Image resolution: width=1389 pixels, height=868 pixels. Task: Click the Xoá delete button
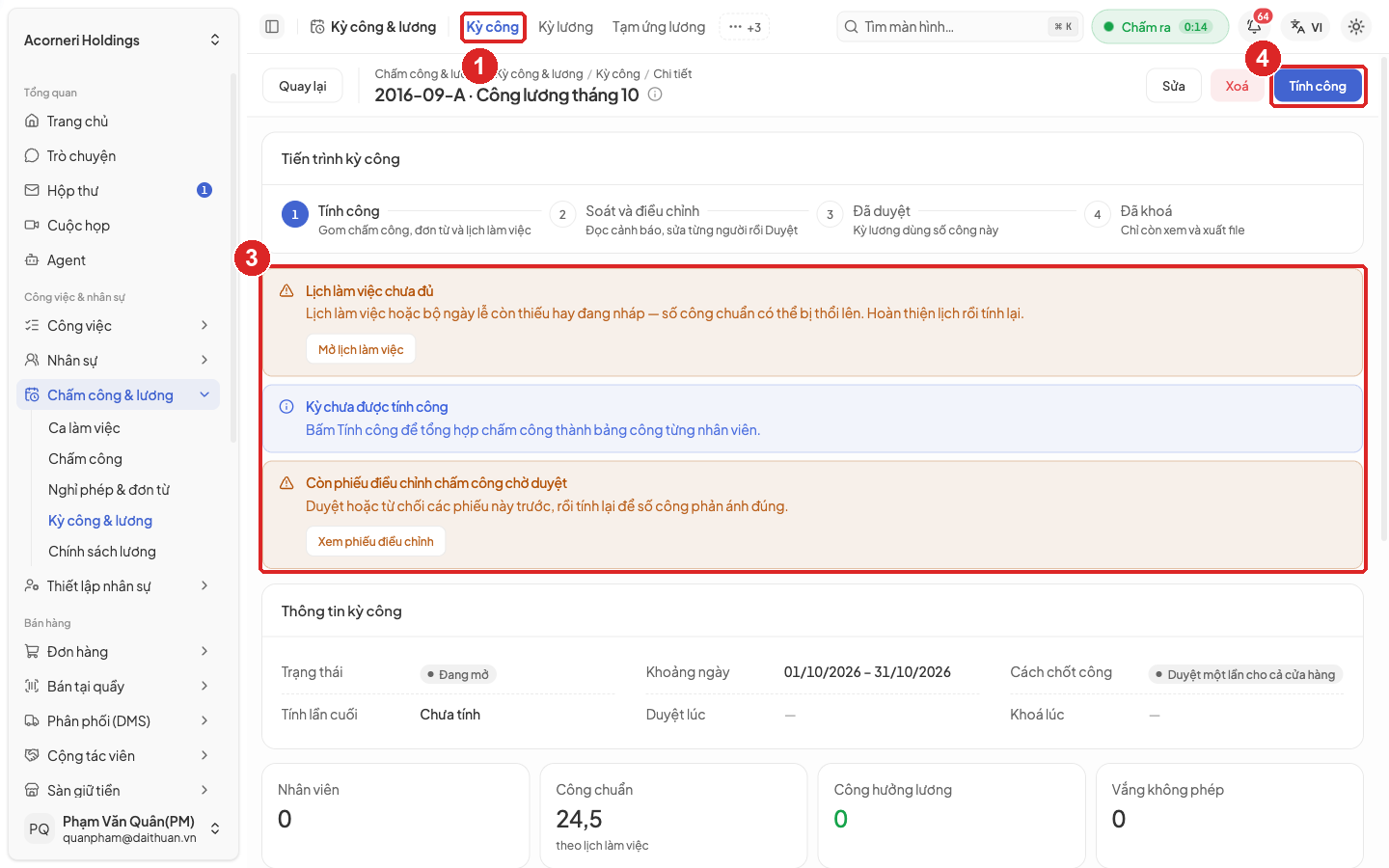click(x=1237, y=86)
